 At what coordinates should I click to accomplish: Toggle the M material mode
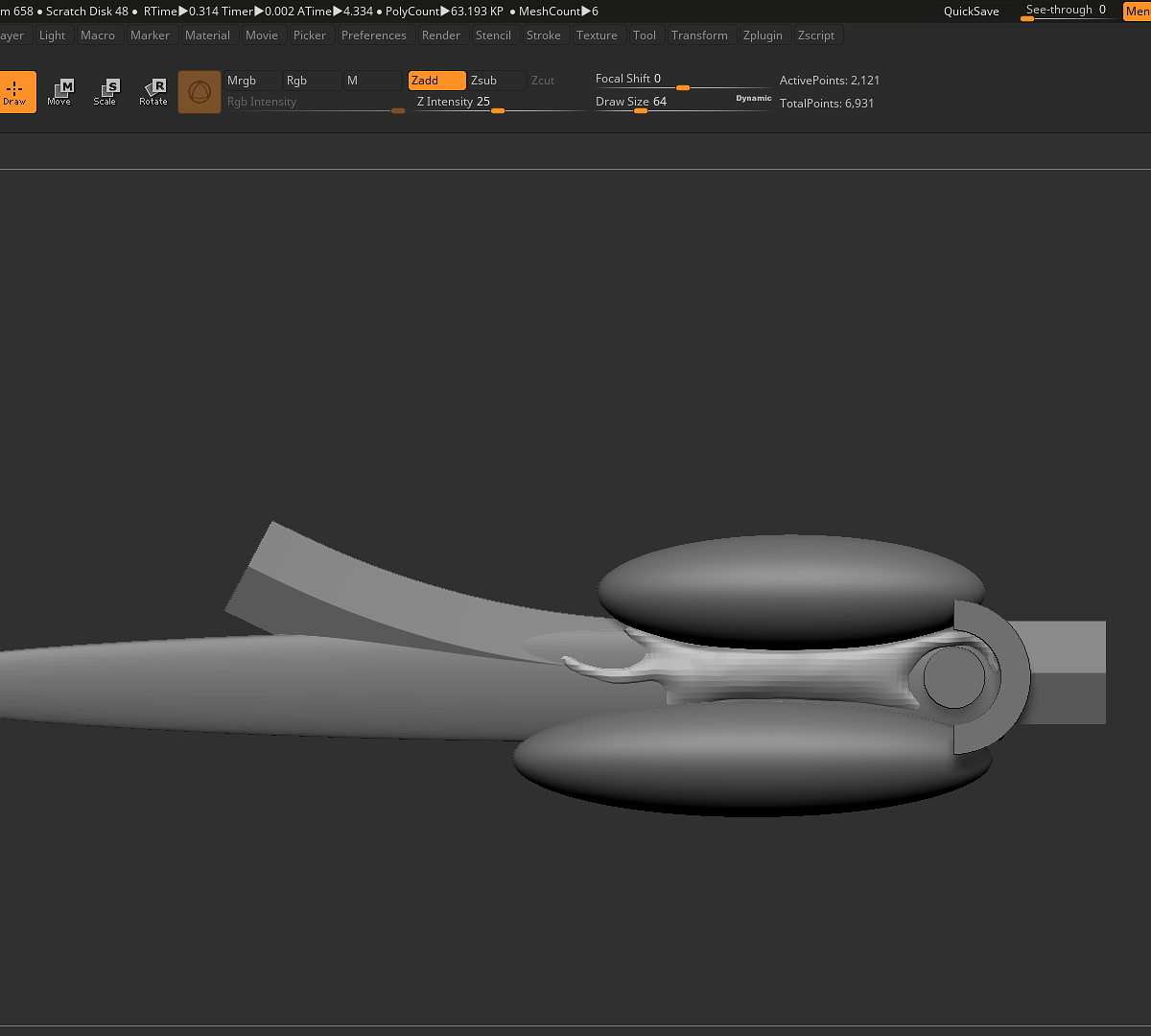[373, 81]
